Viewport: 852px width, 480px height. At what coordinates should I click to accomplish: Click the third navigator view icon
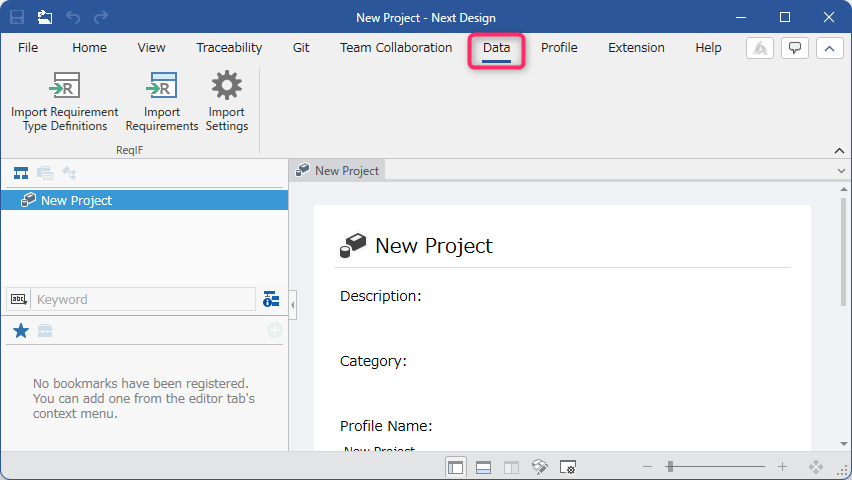(69, 173)
